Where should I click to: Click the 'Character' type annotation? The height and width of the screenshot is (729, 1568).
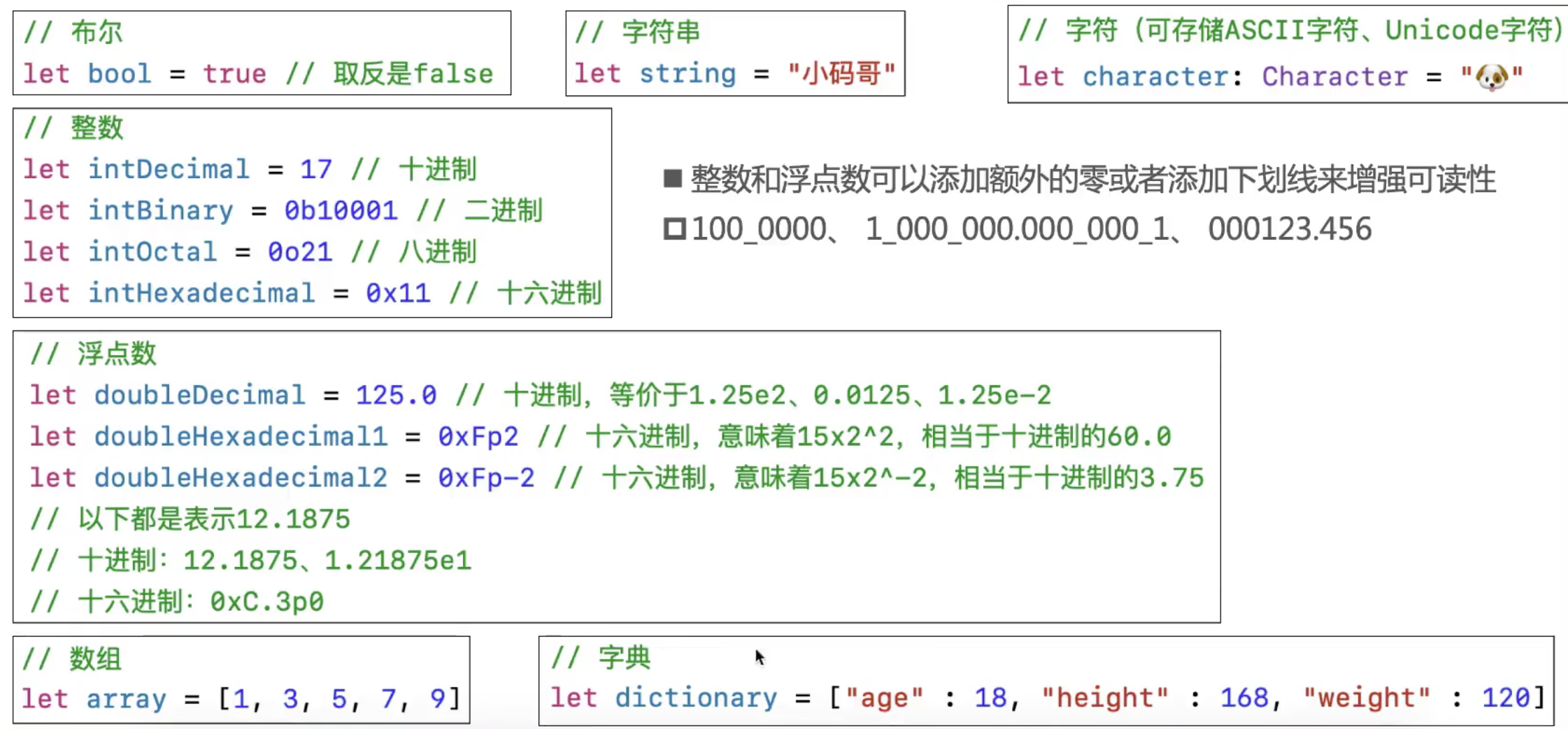coord(1334,76)
